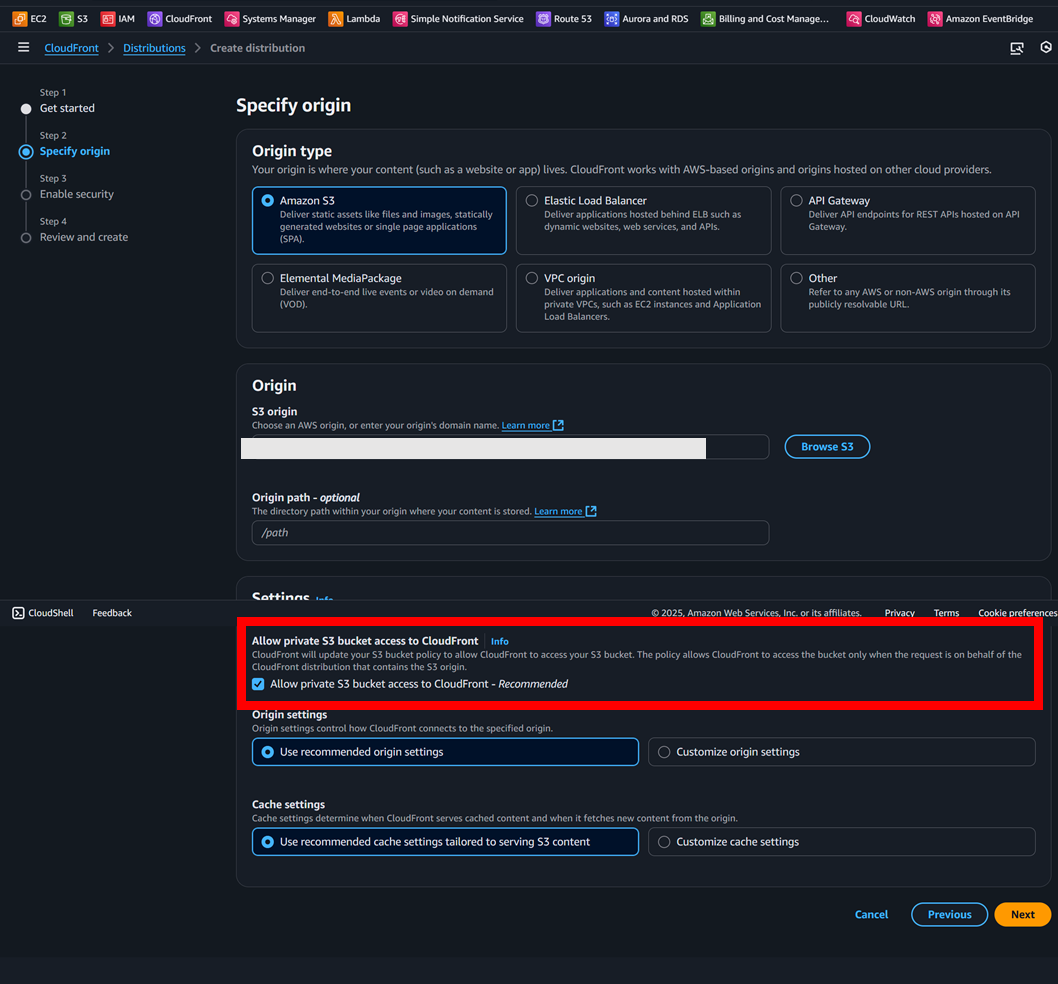Screen dimensions: 1058x984
Task: Open the CloudShell terminal icon
Action: 18,613
